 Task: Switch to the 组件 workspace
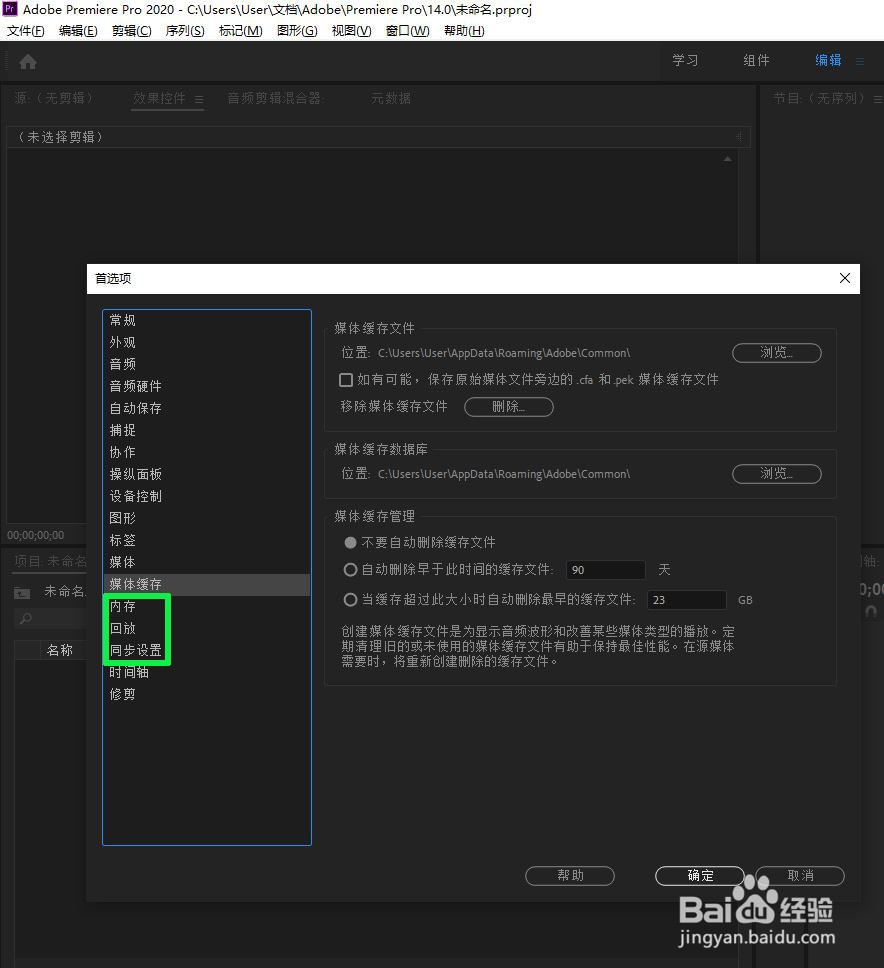[x=756, y=60]
